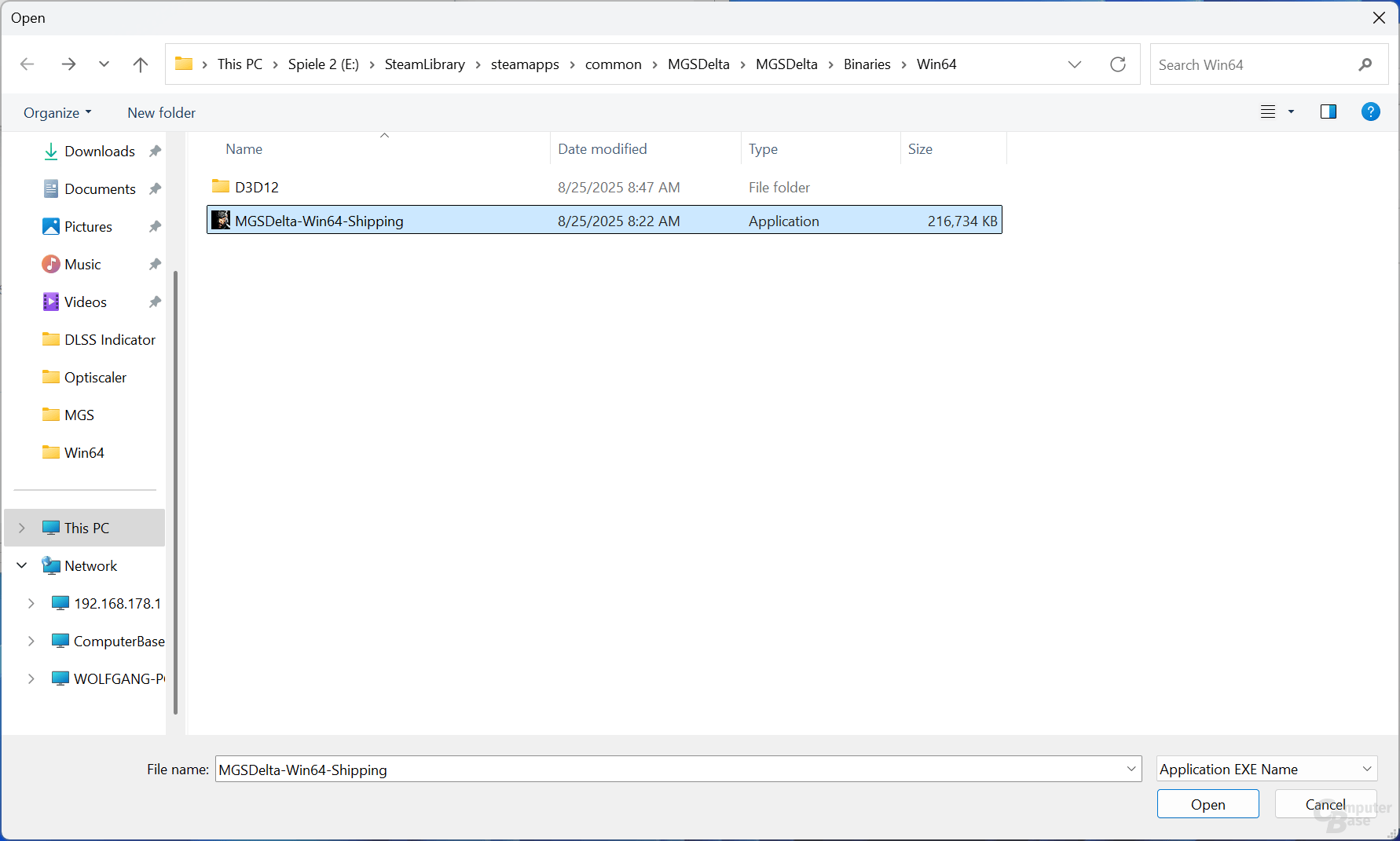Screen dimensions: 1400x841
Task: Go up one folder level
Action: point(141,64)
